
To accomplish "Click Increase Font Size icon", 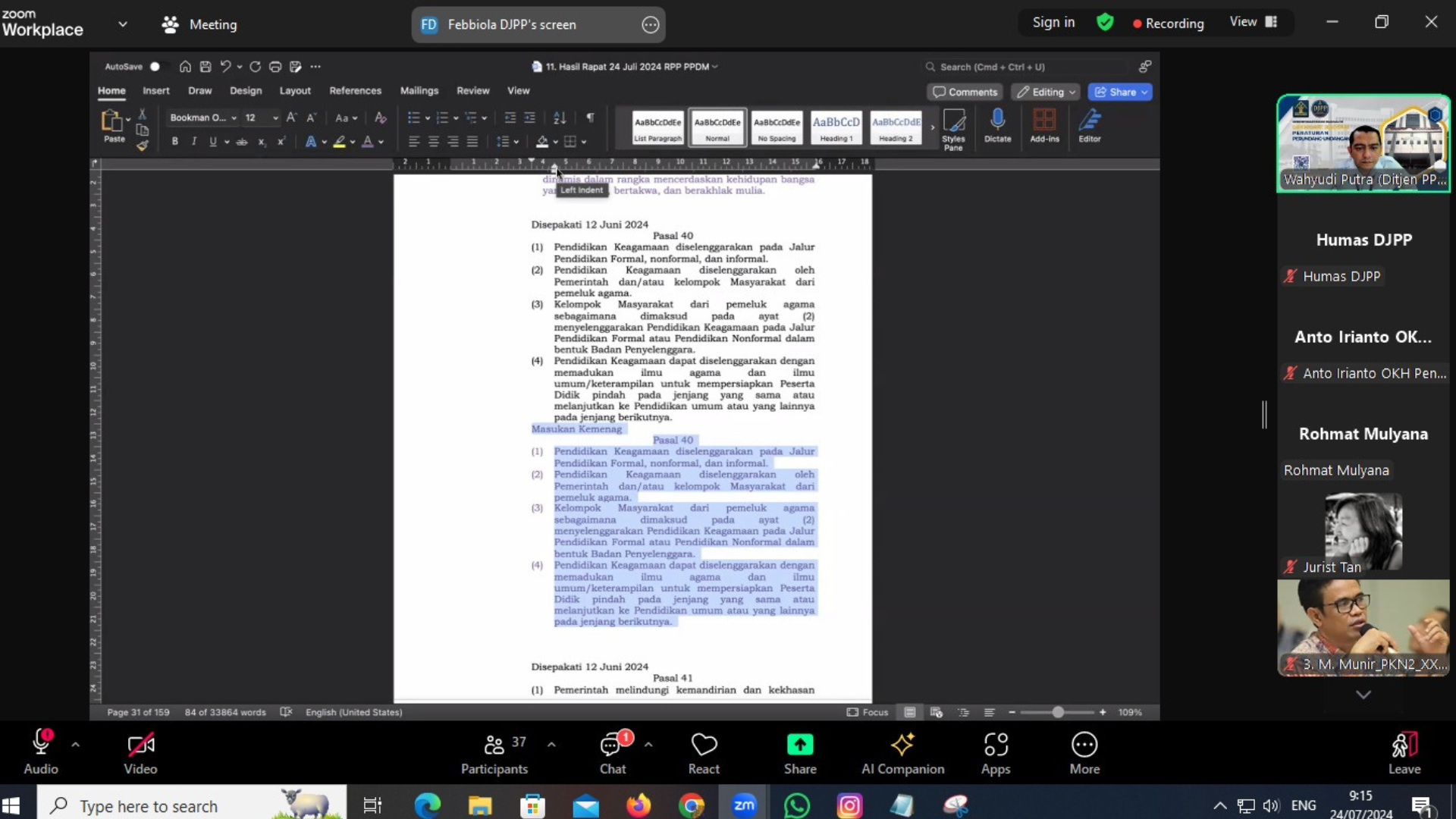I will pos(291,118).
